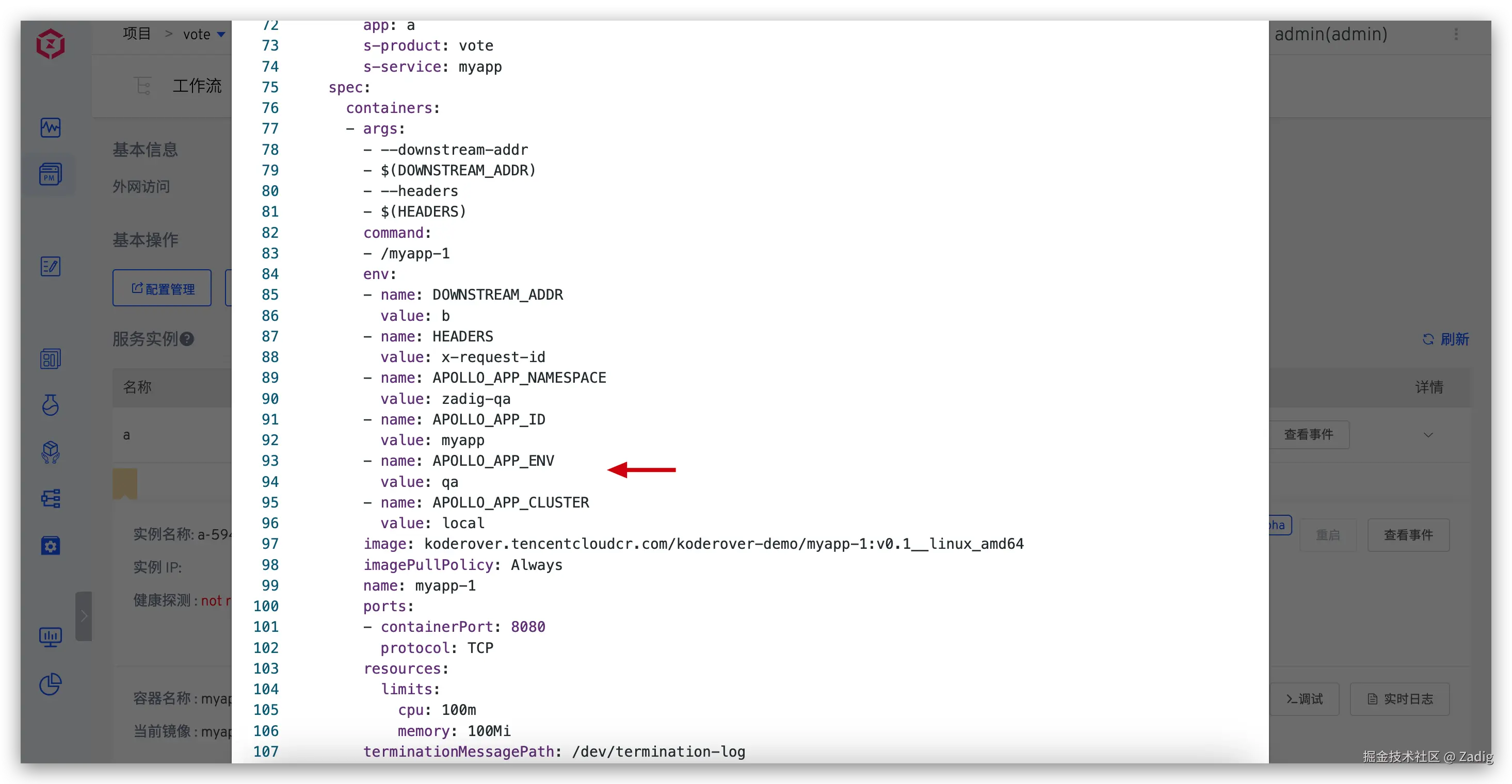Click the Zadig logo icon
The height and width of the screenshot is (784, 1512).
[x=51, y=44]
